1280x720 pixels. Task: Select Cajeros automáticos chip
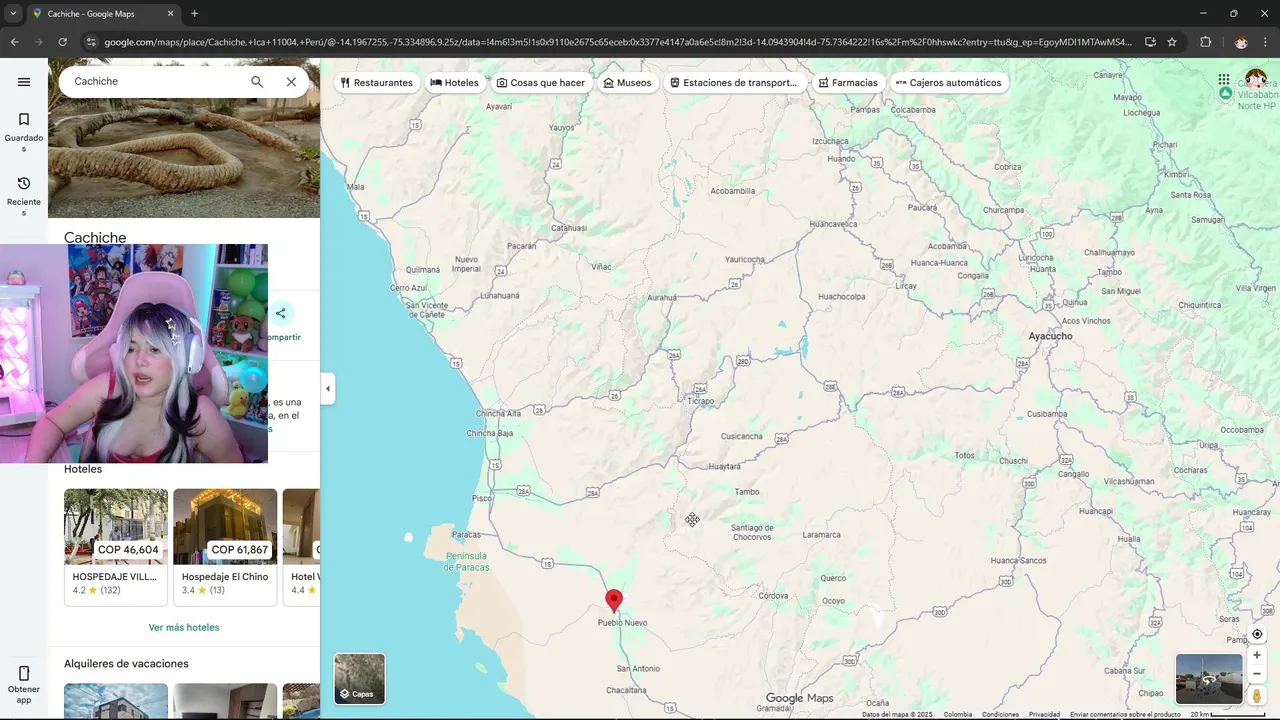[948, 83]
